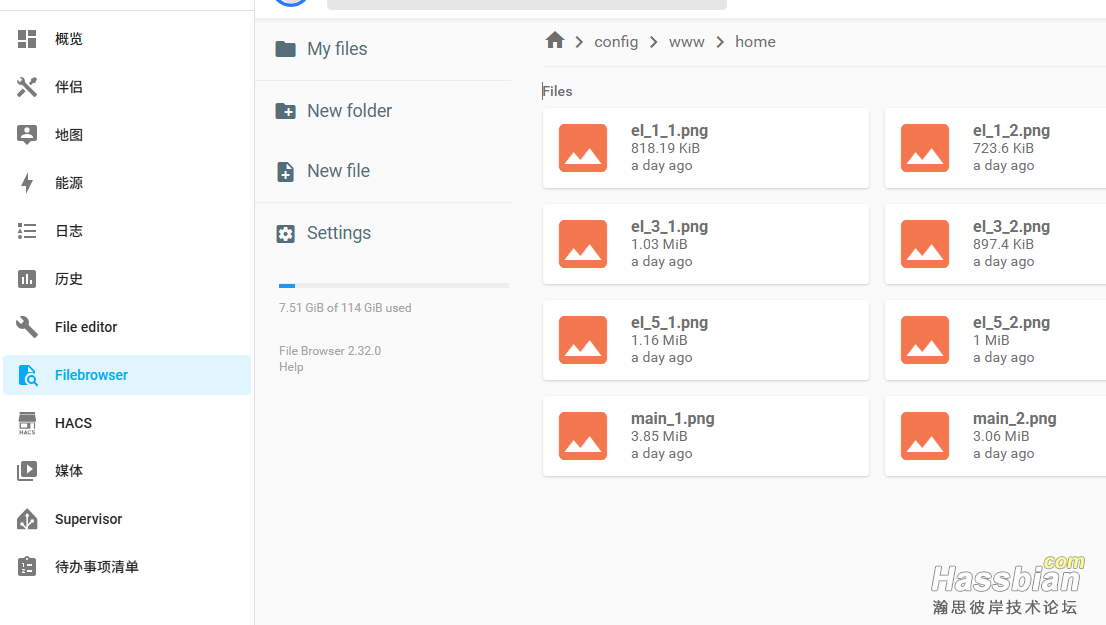
Task: Select 历史 sidebar menu entry
Action: click(127, 279)
